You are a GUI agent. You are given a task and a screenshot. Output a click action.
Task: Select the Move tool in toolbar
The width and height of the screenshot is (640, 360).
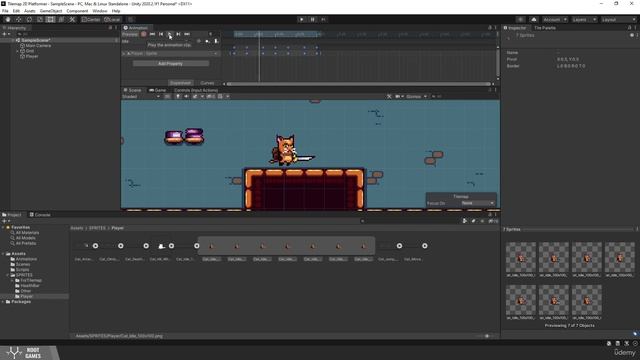(18, 19)
